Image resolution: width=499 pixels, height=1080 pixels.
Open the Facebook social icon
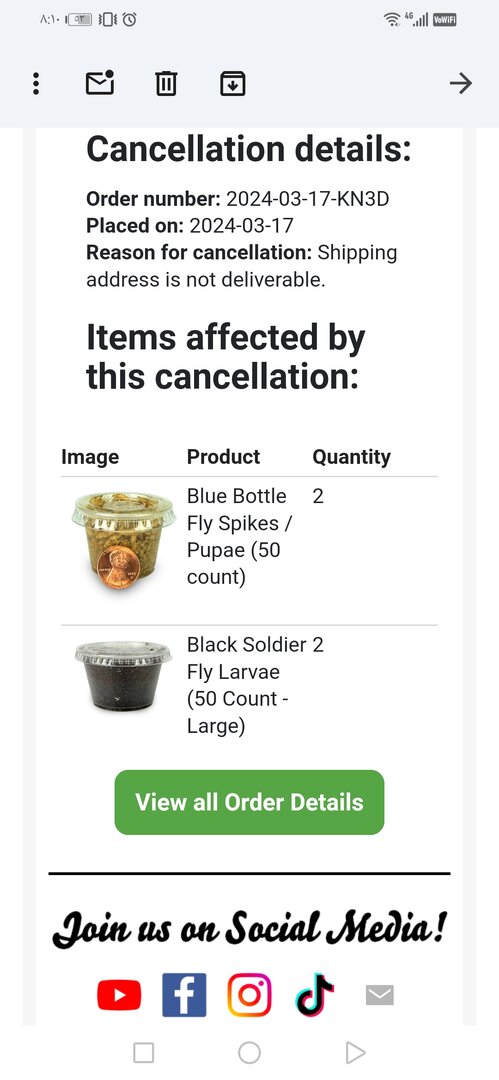pyautogui.click(x=184, y=995)
